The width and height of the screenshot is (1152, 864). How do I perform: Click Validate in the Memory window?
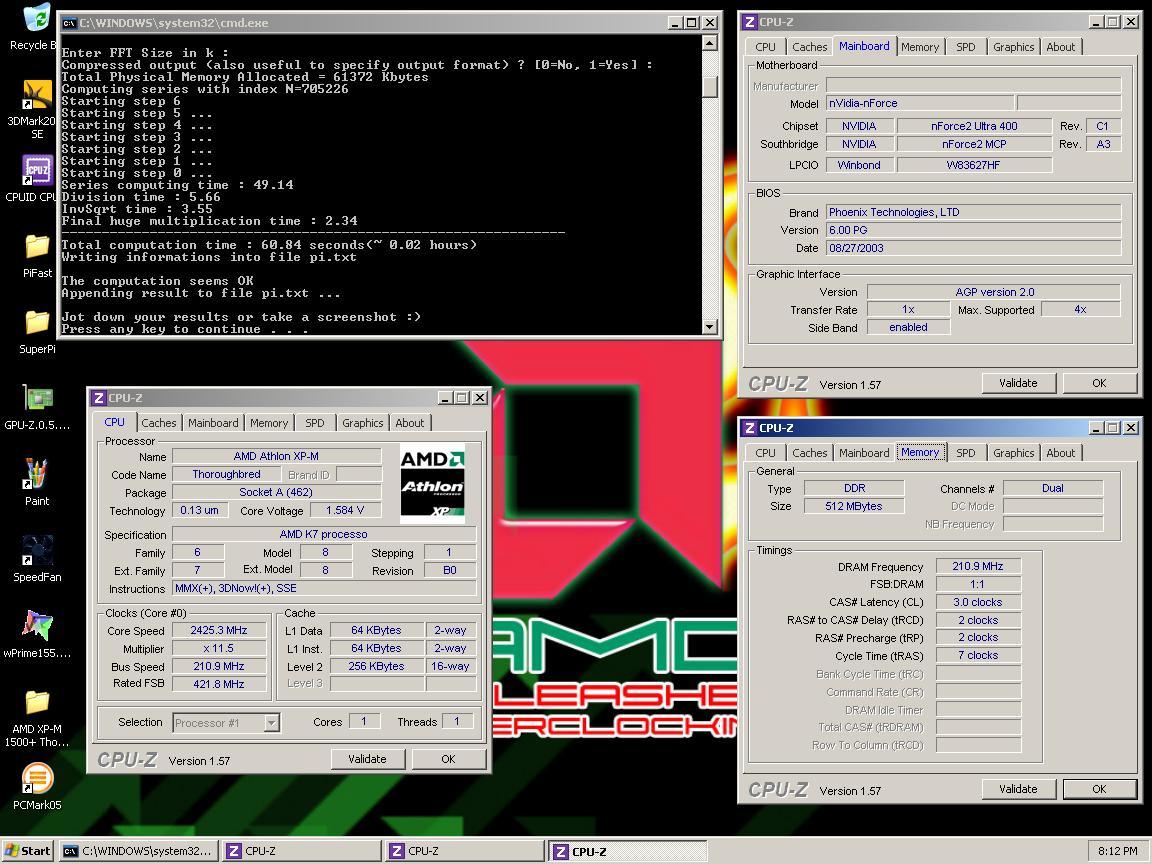pos(1018,789)
